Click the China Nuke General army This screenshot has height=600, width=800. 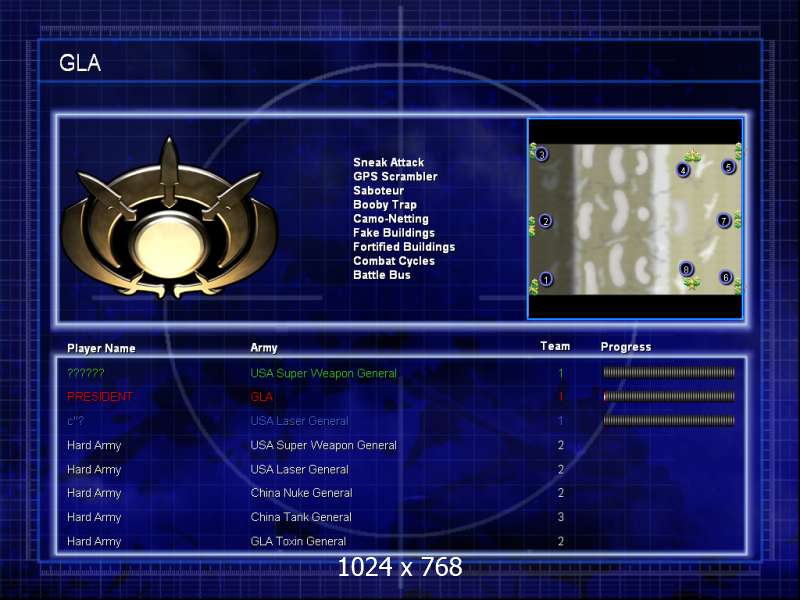tap(302, 493)
